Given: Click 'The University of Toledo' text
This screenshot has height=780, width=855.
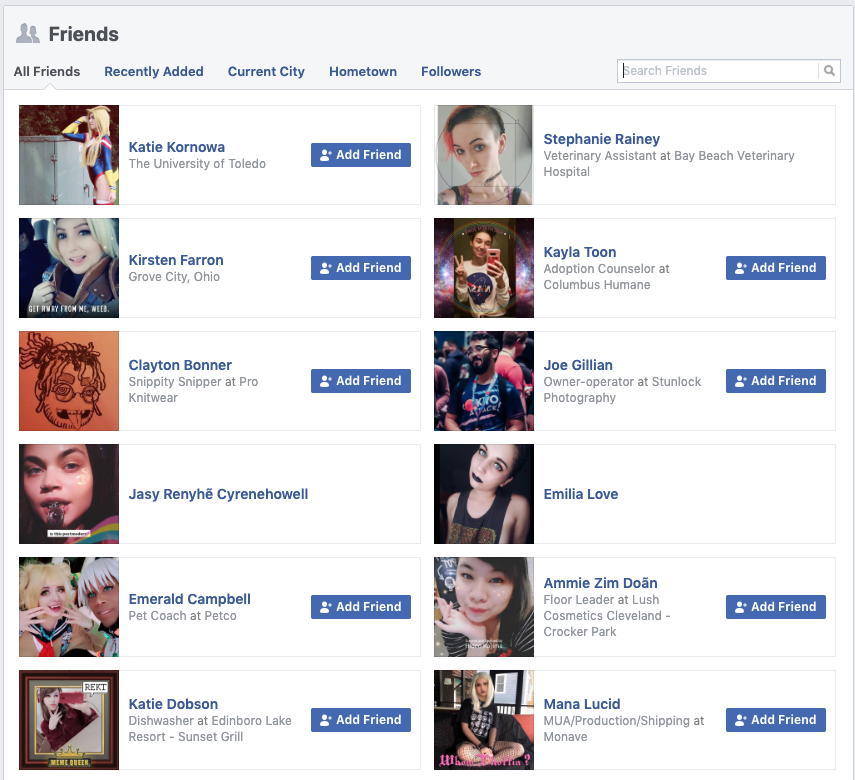Looking at the screenshot, I should (197, 164).
